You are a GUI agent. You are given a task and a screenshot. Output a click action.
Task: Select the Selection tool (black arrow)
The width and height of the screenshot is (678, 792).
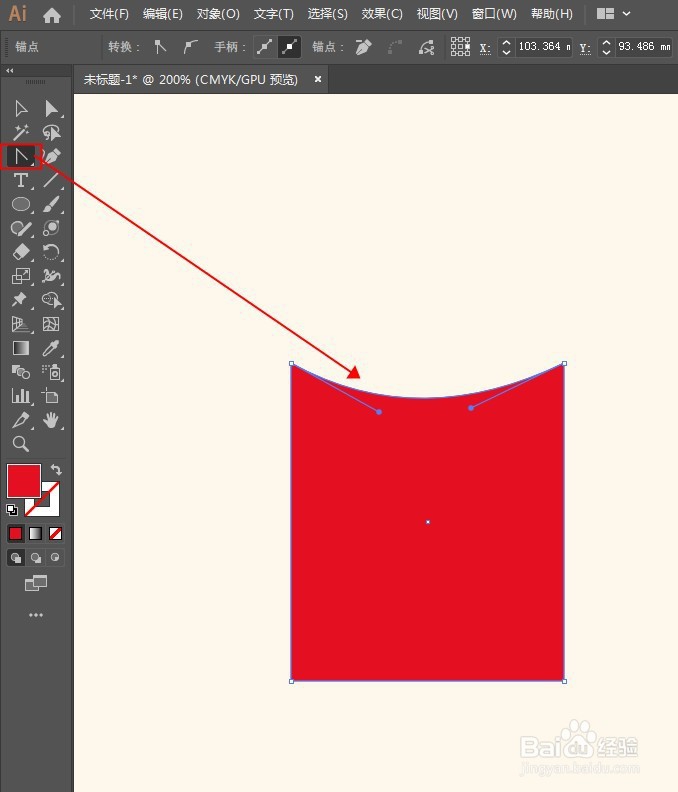tap(21, 109)
